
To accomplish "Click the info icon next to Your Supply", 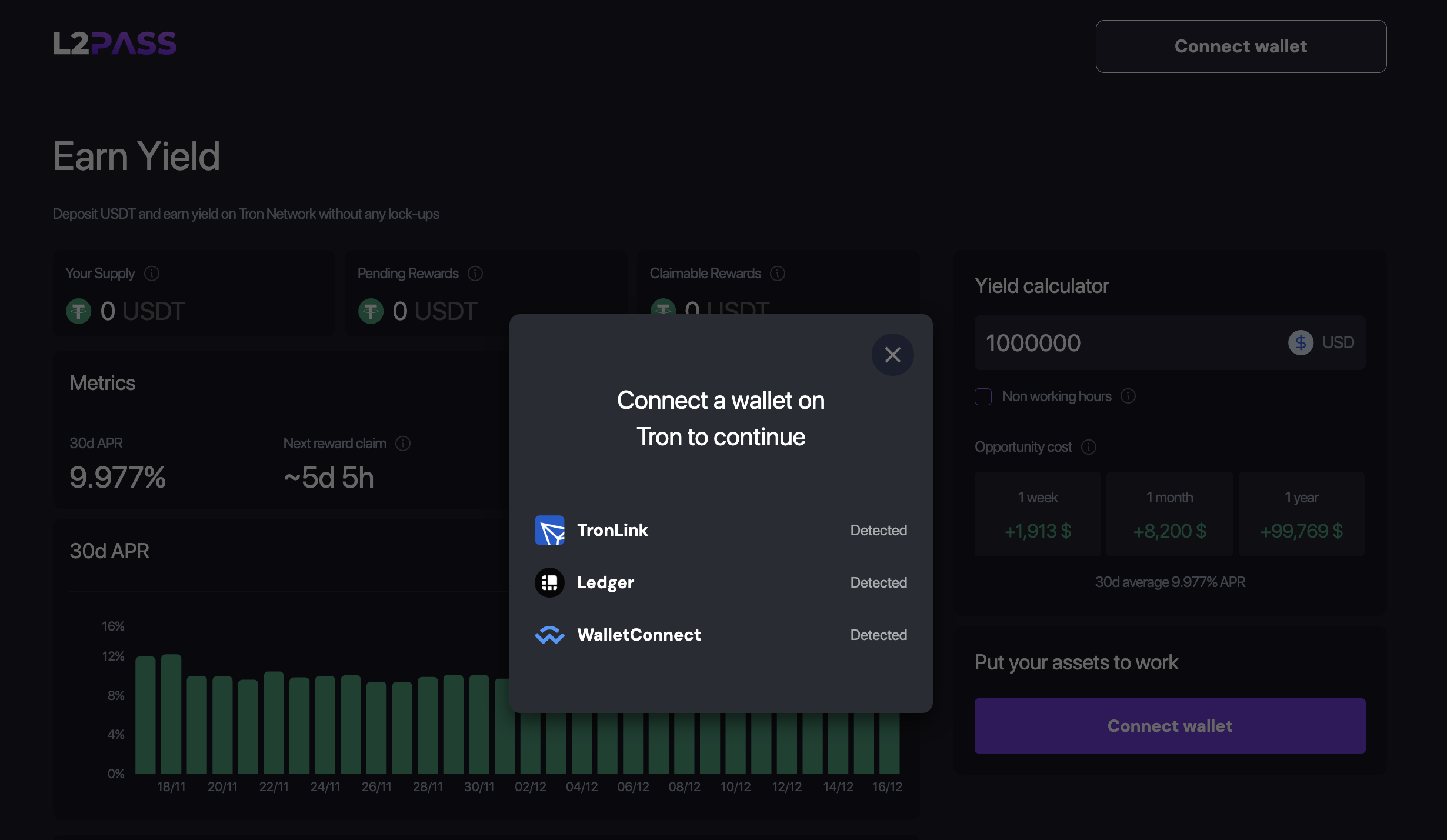I will coord(152,273).
